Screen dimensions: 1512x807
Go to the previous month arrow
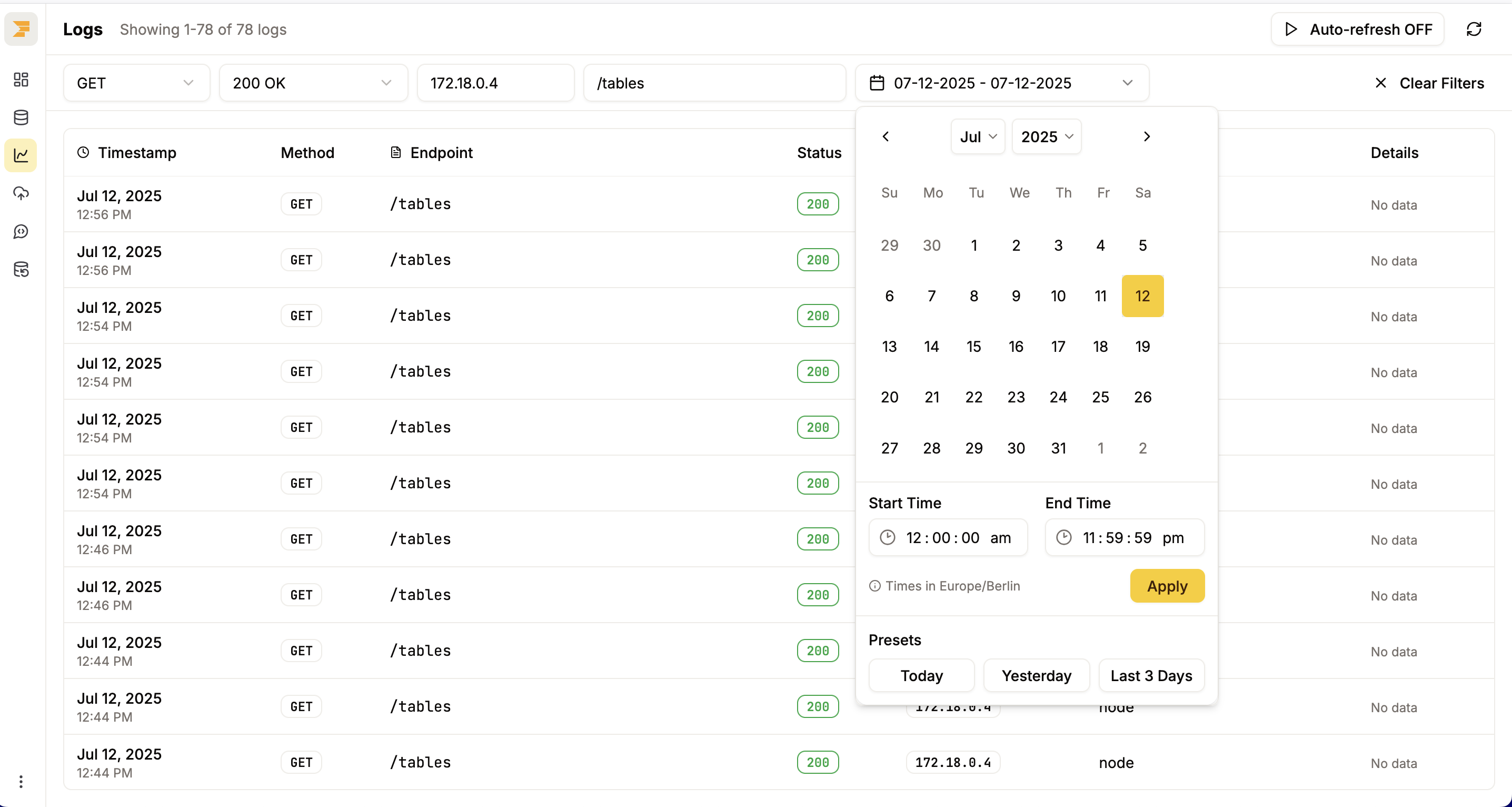click(x=886, y=137)
